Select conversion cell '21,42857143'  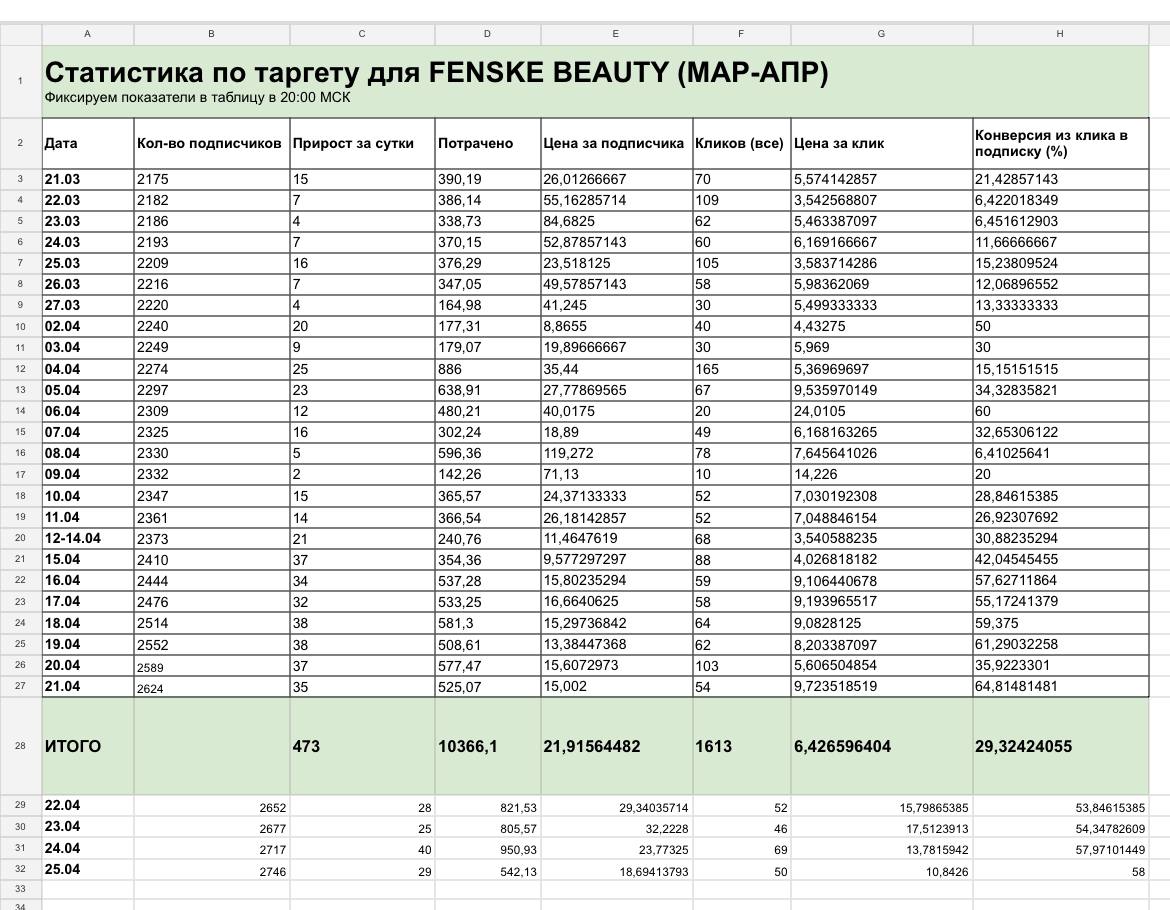click(x=1060, y=179)
